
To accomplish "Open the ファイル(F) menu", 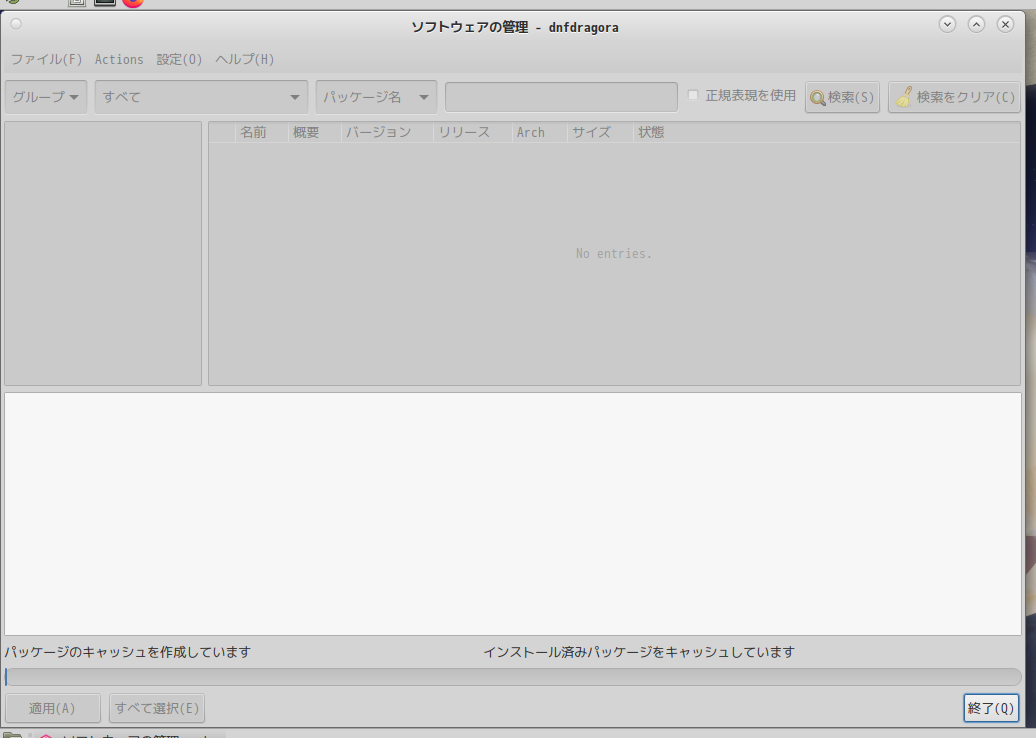I will tap(46, 59).
